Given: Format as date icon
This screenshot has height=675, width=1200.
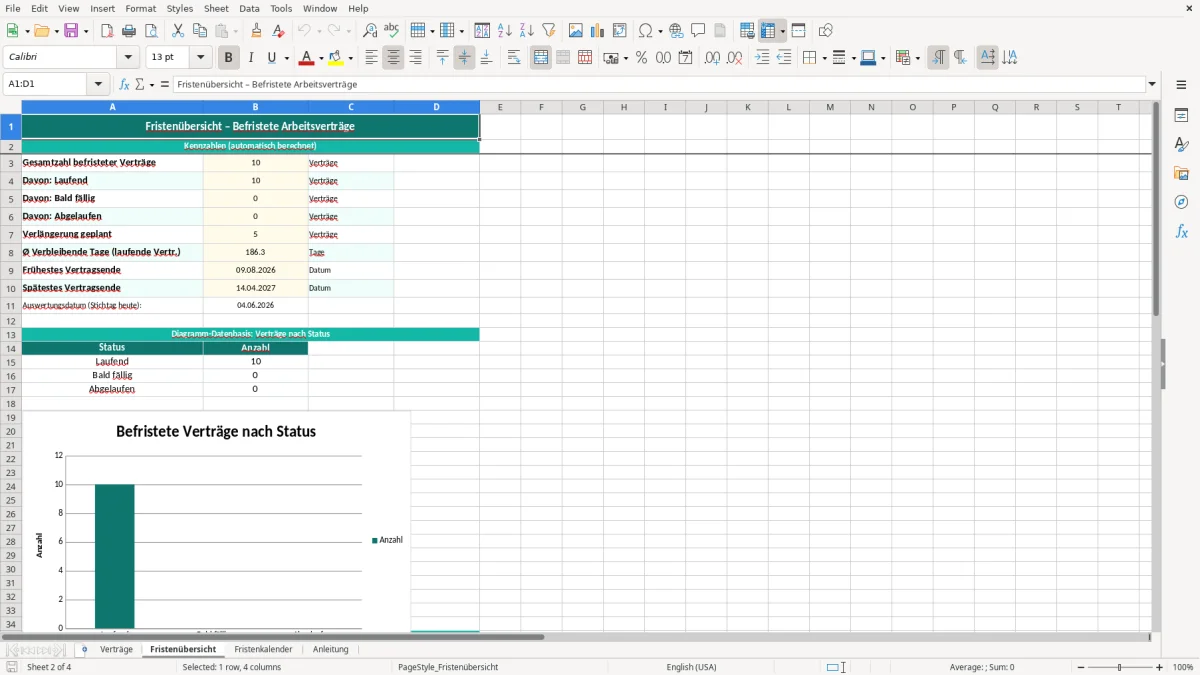Looking at the screenshot, I should coord(685,58).
